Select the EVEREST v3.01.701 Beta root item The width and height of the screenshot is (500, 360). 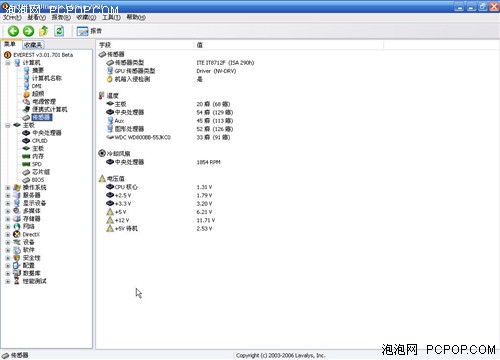(x=43, y=55)
